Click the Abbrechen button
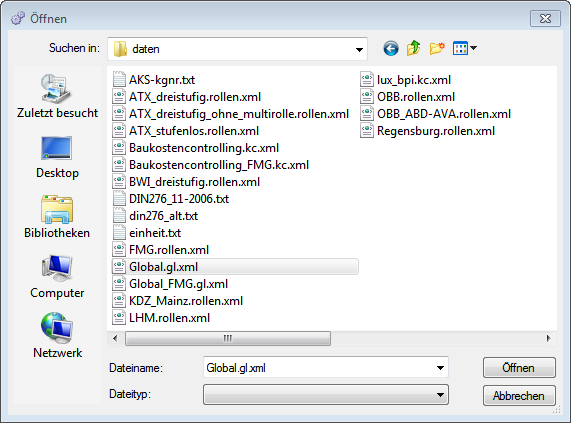Screen dimensions: 571x423 click(519, 395)
